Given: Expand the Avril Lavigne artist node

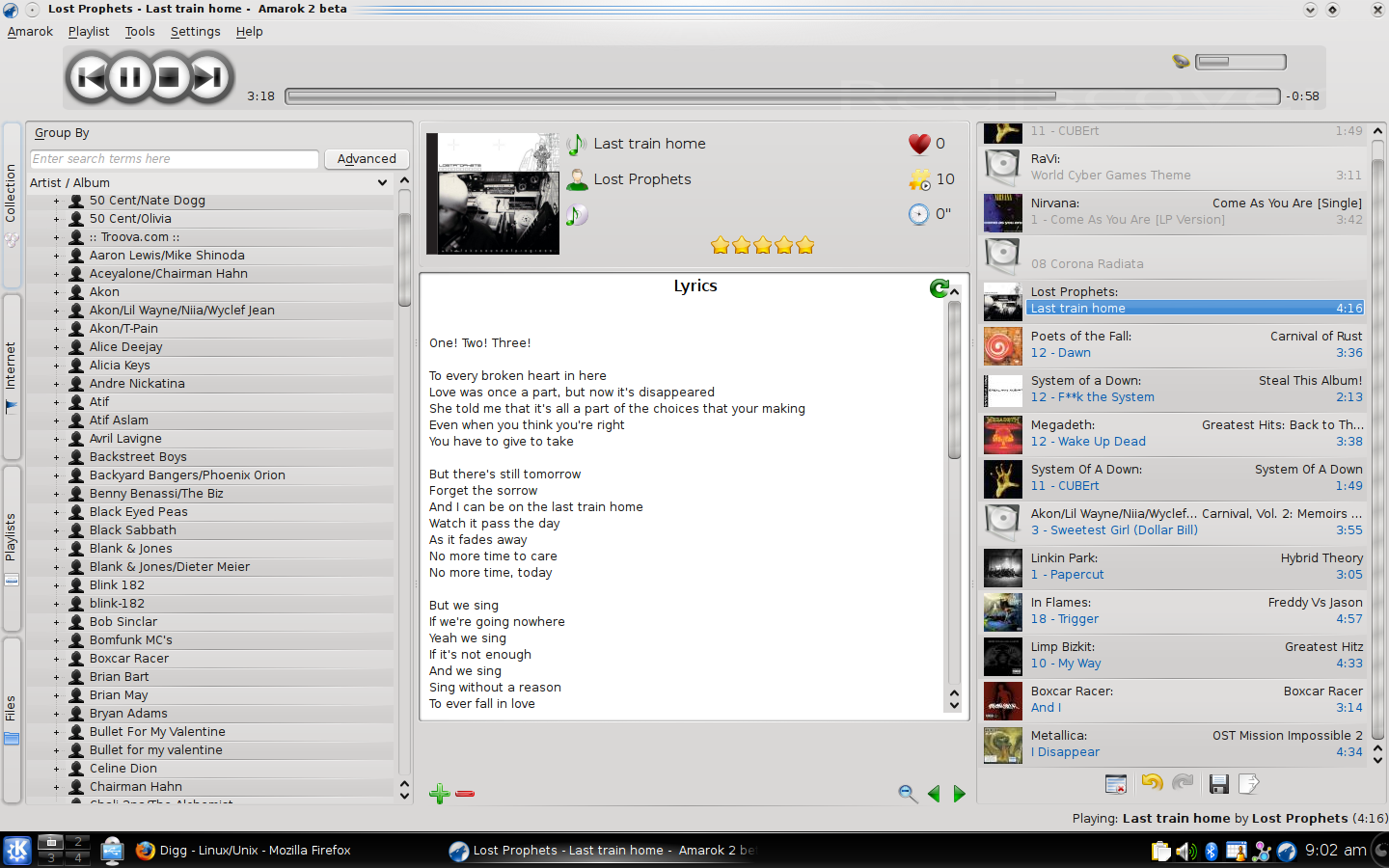Looking at the screenshot, I should click(x=56, y=439).
